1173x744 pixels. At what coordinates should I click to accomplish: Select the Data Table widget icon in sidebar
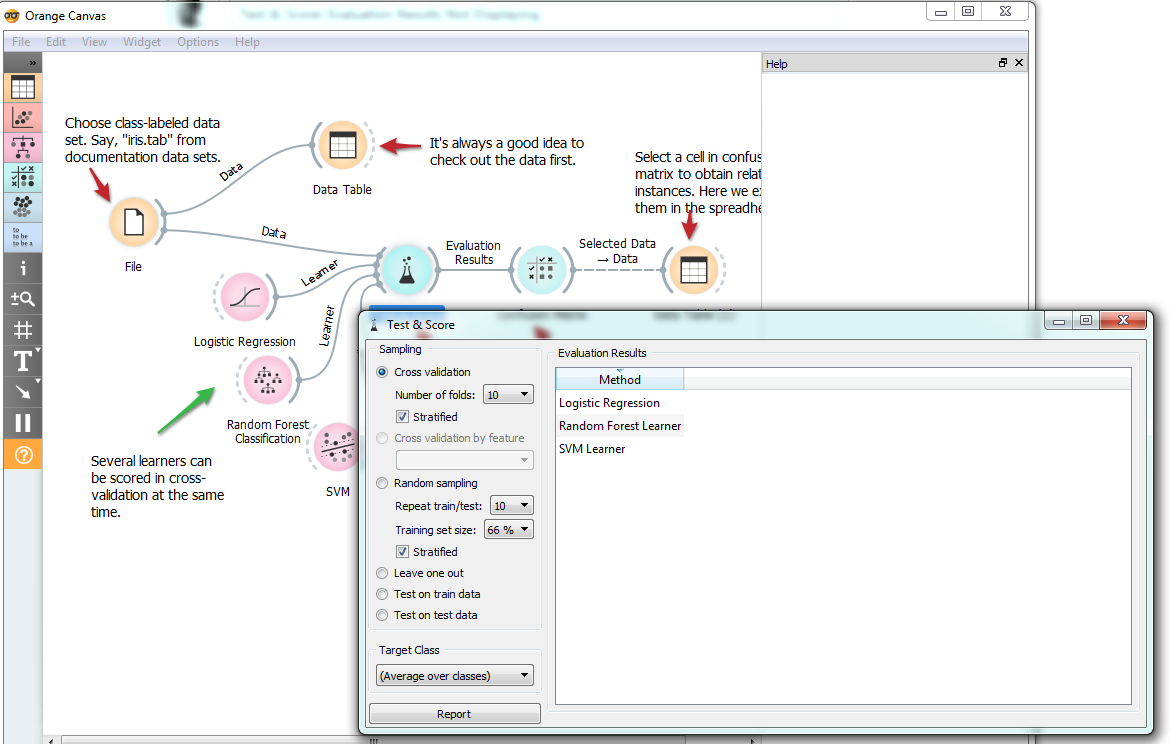click(x=22, y=88)
